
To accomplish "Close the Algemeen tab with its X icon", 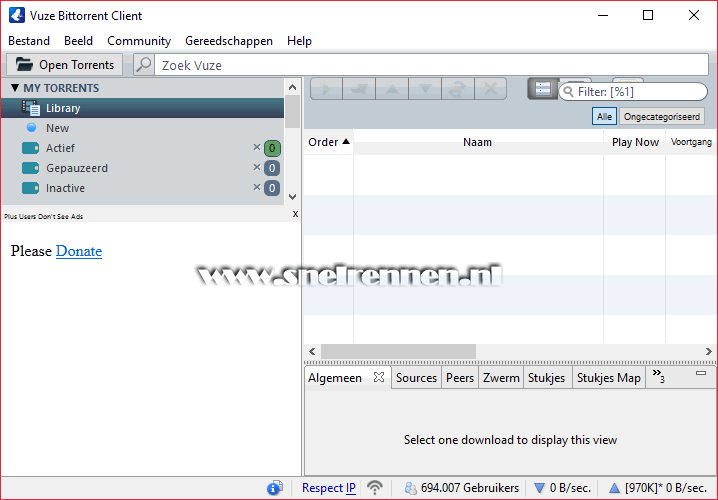I will (379, 377).
